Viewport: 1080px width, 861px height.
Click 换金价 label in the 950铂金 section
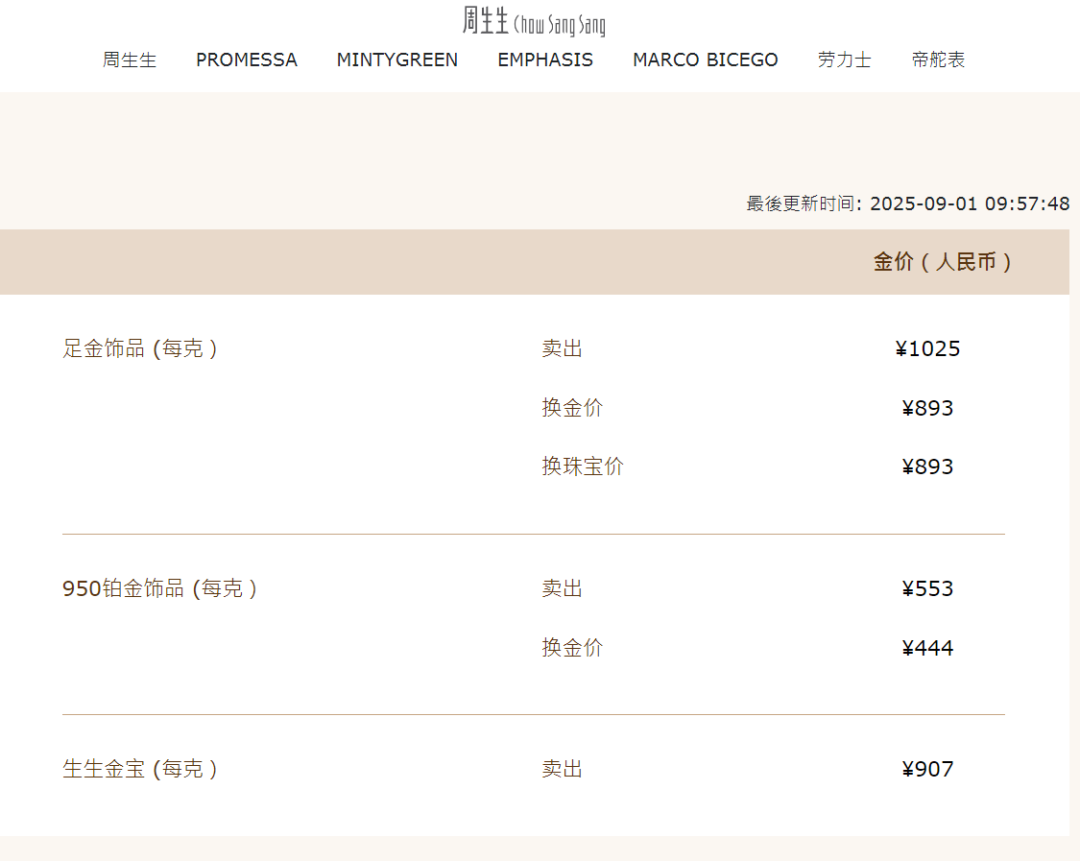click(572, 648)
